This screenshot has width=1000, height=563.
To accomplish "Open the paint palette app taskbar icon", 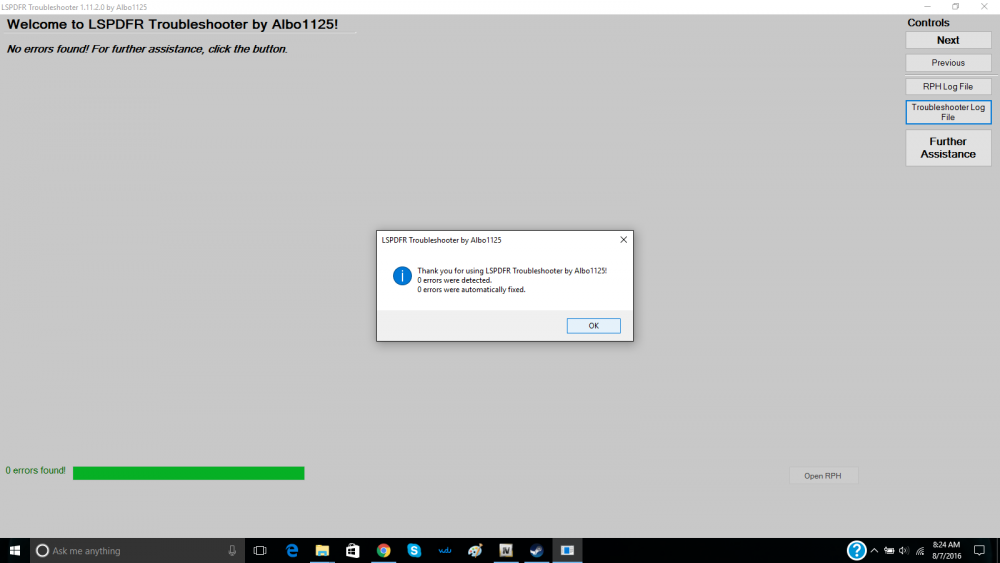I will [x=475, y=550].
